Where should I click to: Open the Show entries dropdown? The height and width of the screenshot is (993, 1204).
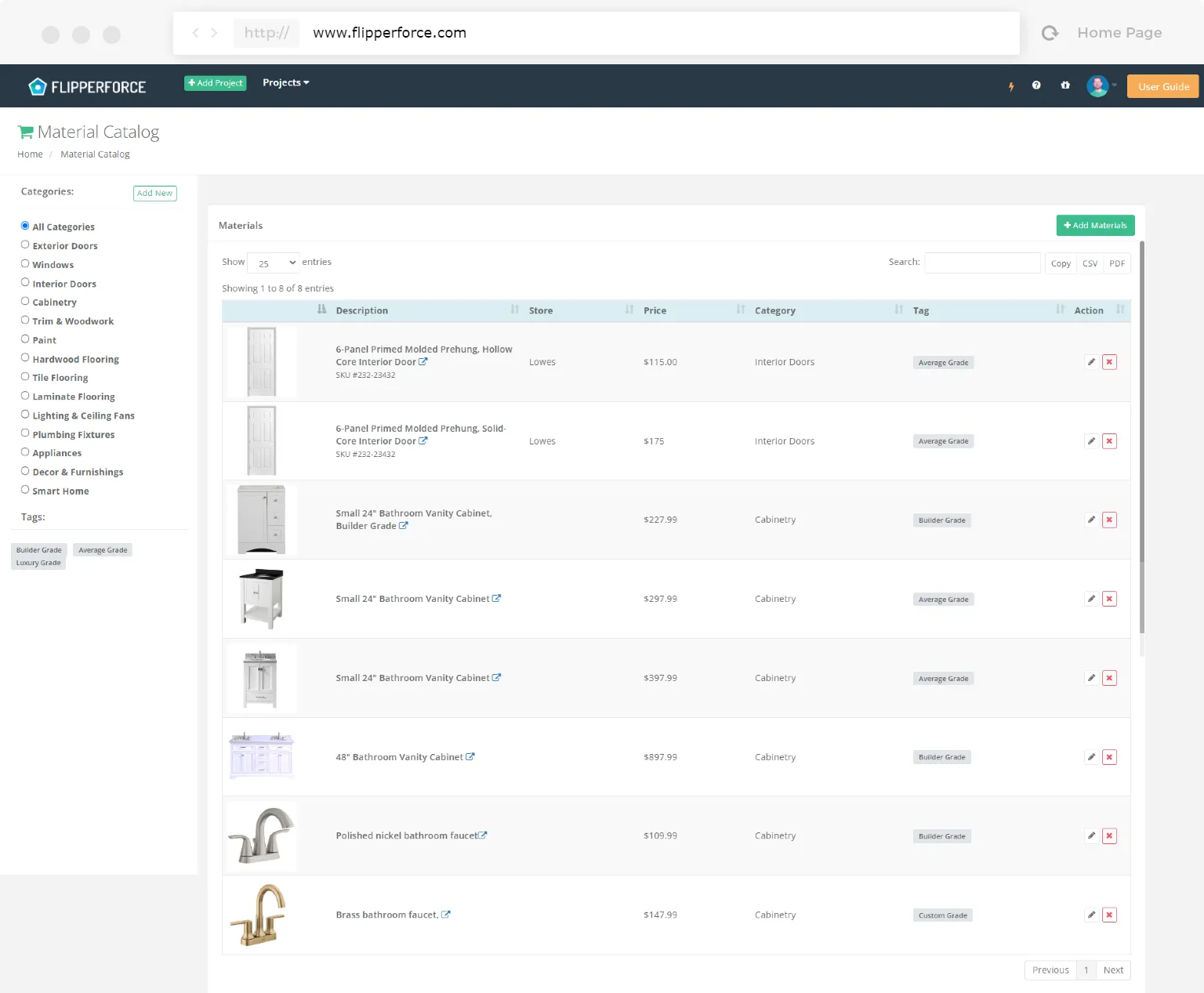[273, 263]
